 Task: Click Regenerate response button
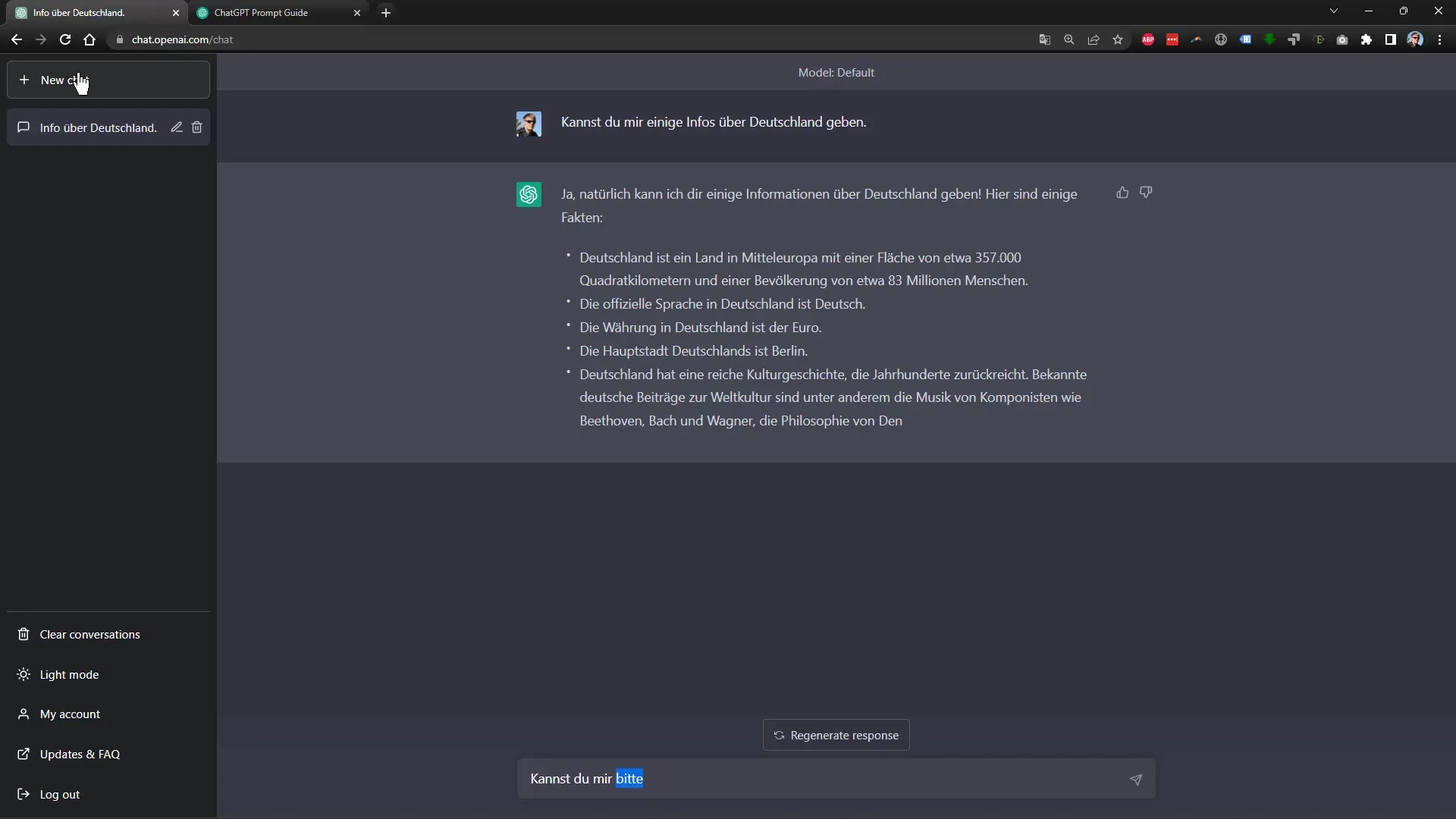coord(835,734)
